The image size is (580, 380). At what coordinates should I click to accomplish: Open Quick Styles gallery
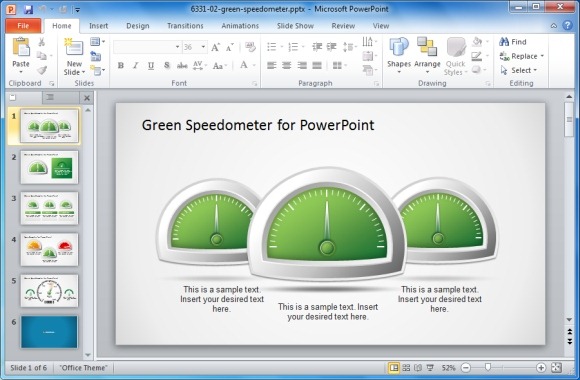[x=456, y=56]
